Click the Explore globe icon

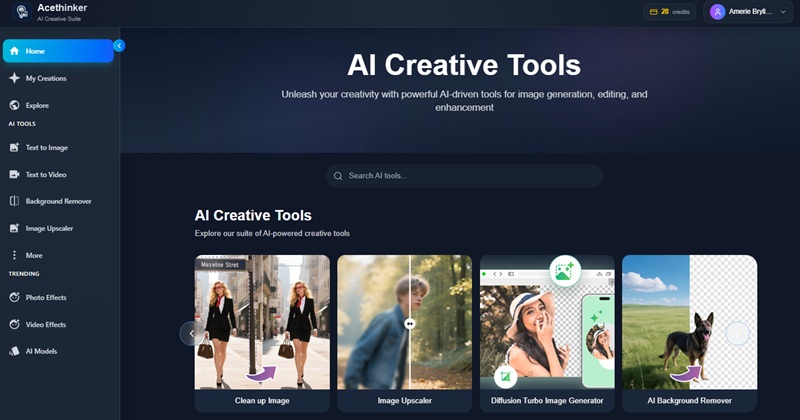click(x=14, y=105)
